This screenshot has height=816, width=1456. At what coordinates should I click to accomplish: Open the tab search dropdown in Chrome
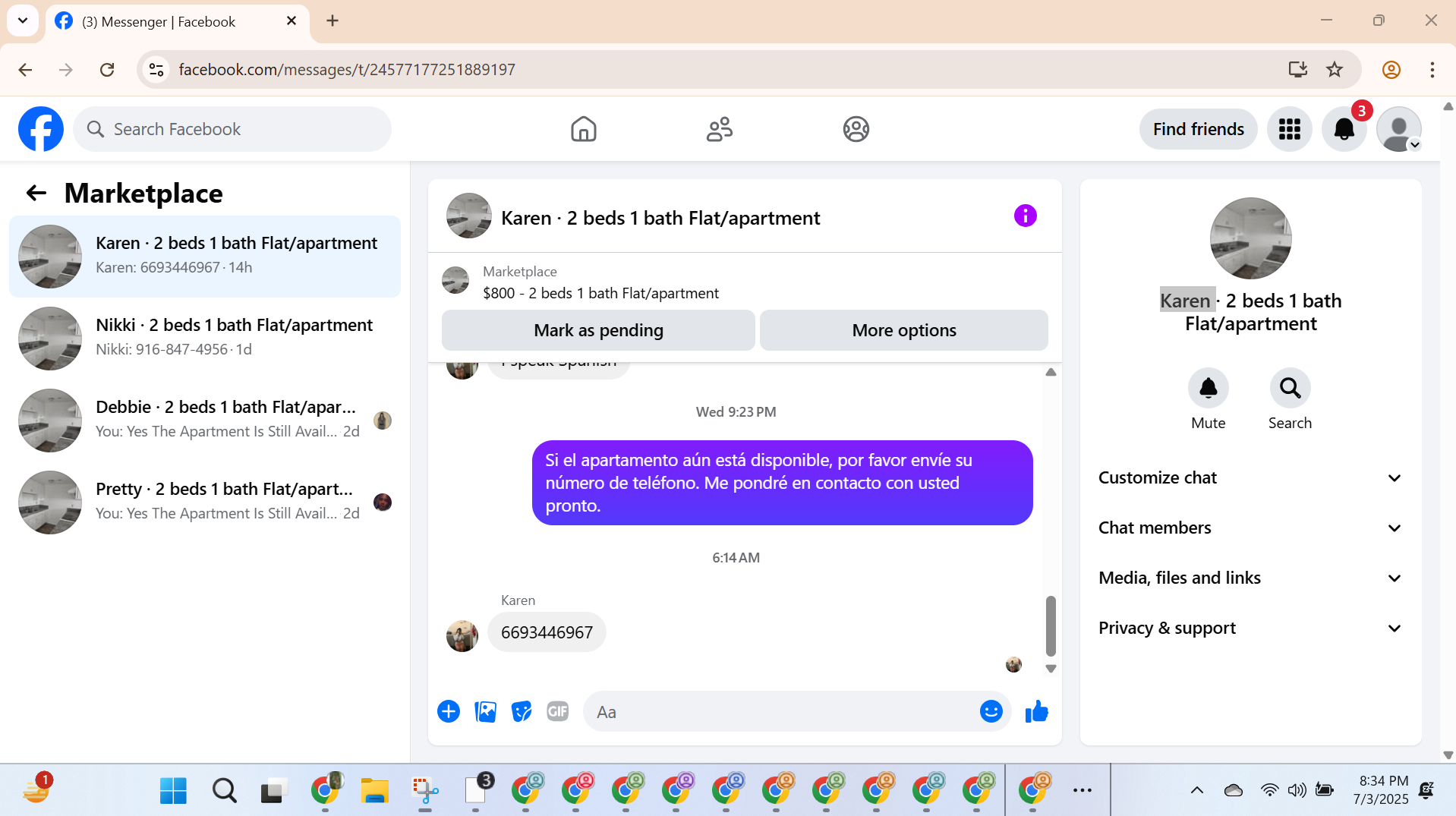23,20
